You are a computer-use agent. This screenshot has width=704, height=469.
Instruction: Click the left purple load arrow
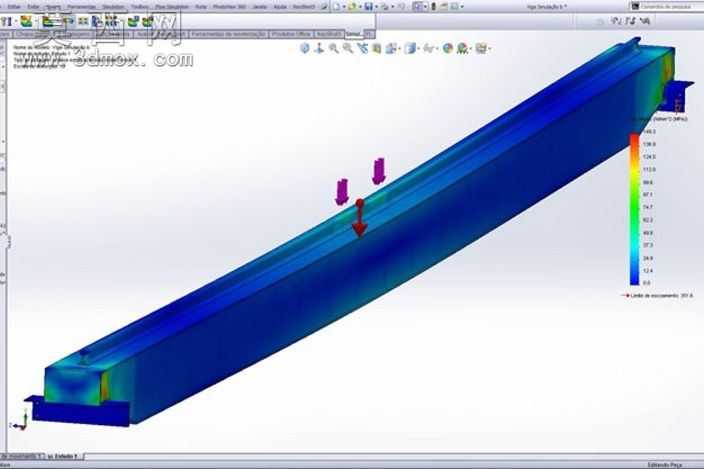[x=342, y=192]
